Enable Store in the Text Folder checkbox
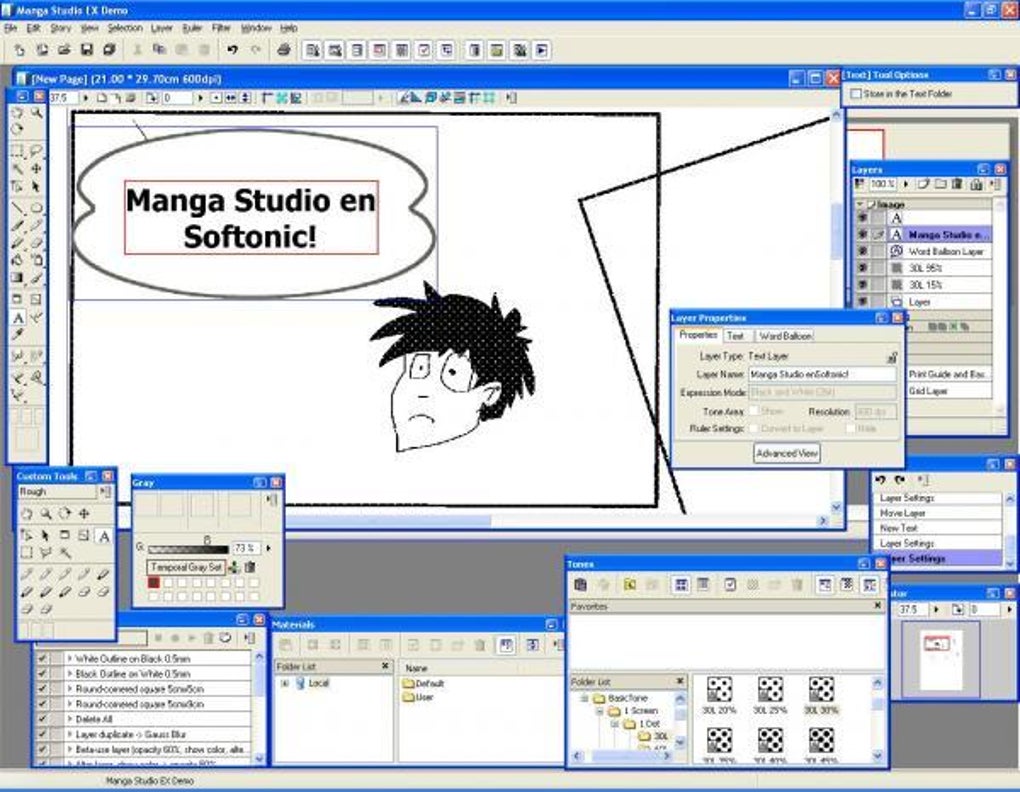Viewport: 1020px width, 792px height. click(x=856, y=94)
